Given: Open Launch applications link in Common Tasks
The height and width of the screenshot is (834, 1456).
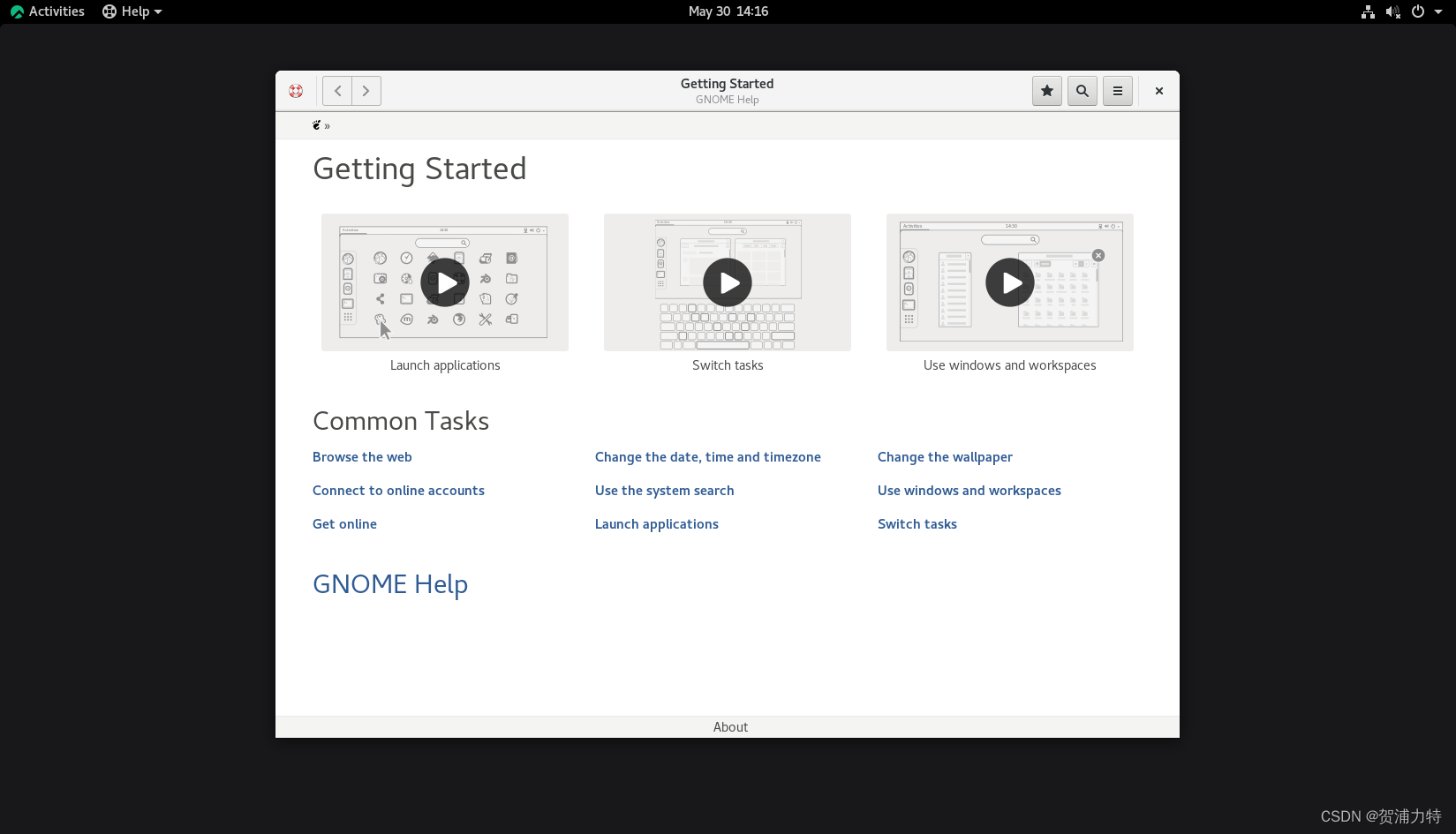Looking at the screenshot, I should coord(657,524).
